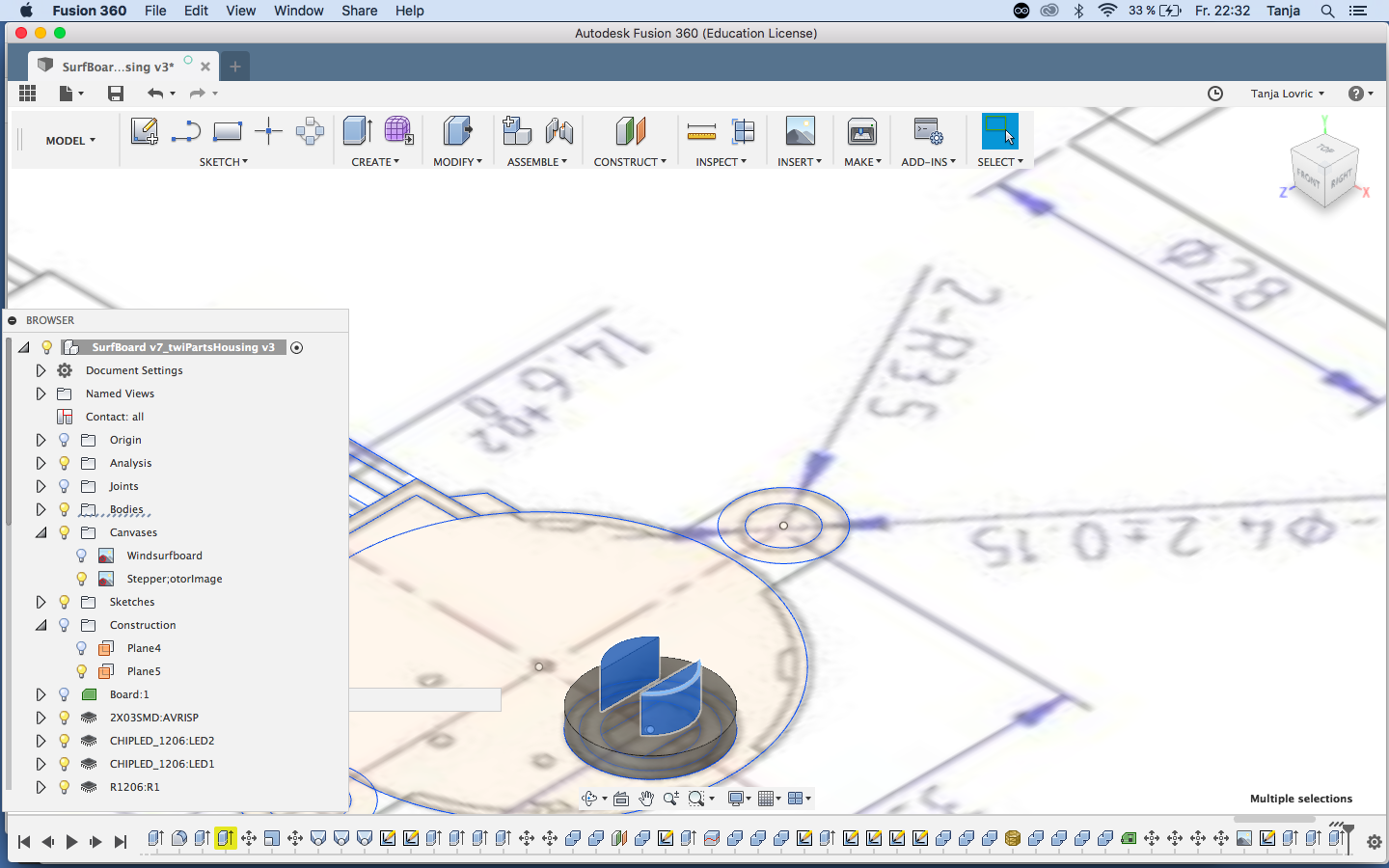Open the MODIFY dropdown menu
The width and height of the screenshot is (1389, 868).
click(457, 162)
